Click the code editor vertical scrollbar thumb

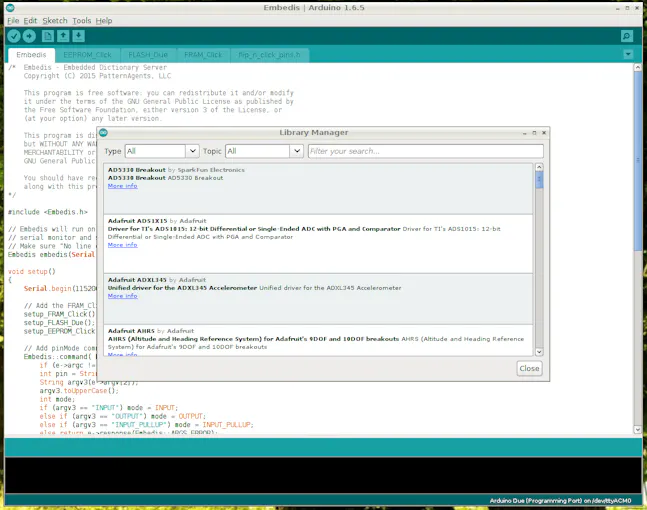click(x=638, y=160)
